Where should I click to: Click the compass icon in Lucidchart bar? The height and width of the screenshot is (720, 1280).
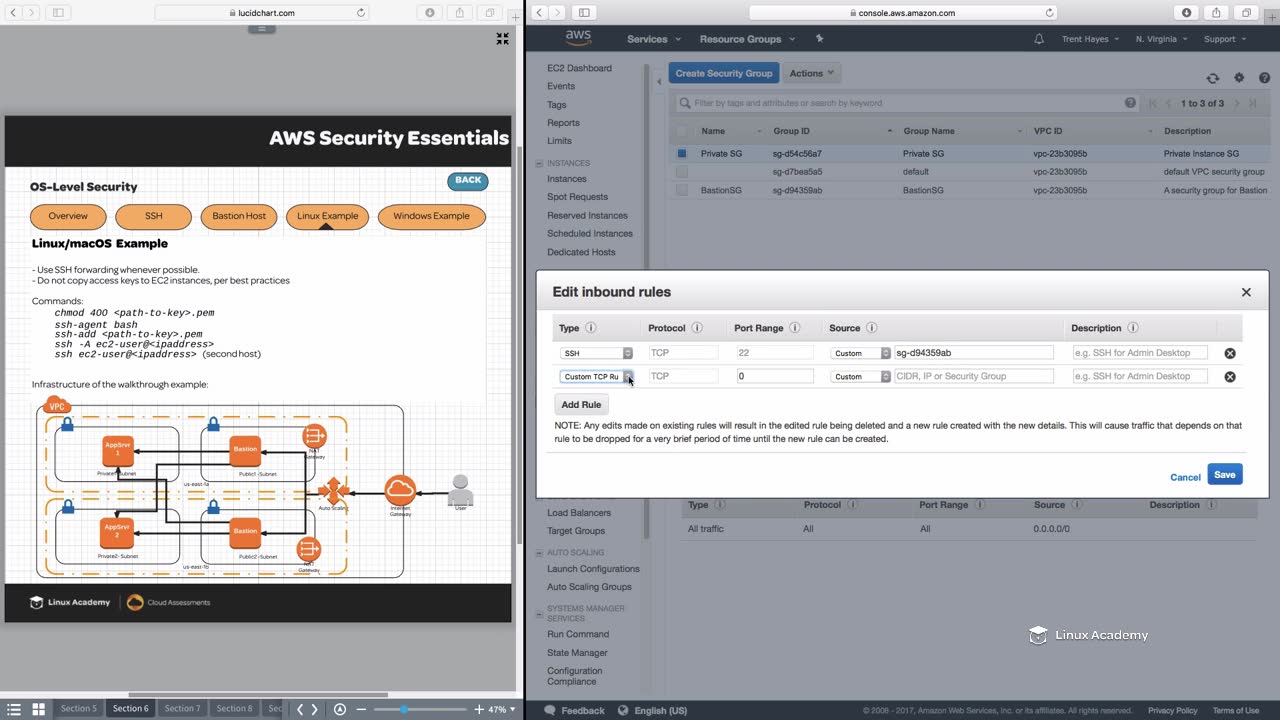[x=340, y=709]
